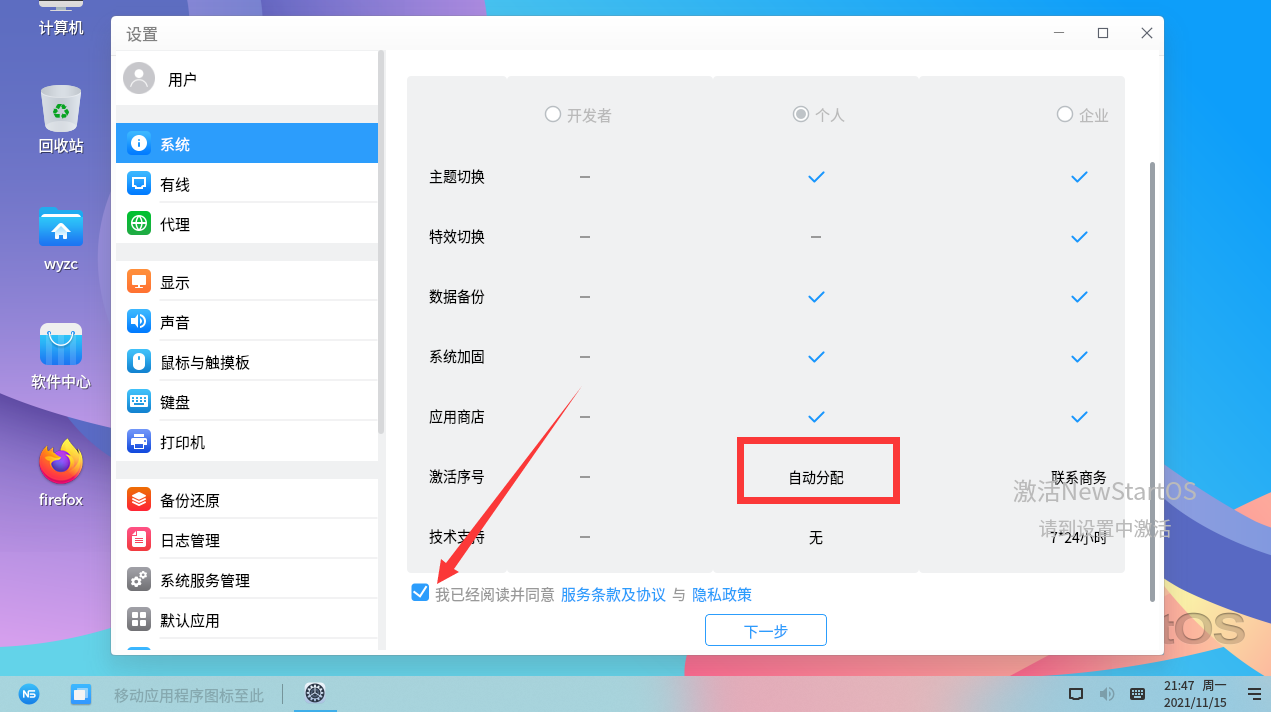Click the 数据备份 row label

[457, 297]
